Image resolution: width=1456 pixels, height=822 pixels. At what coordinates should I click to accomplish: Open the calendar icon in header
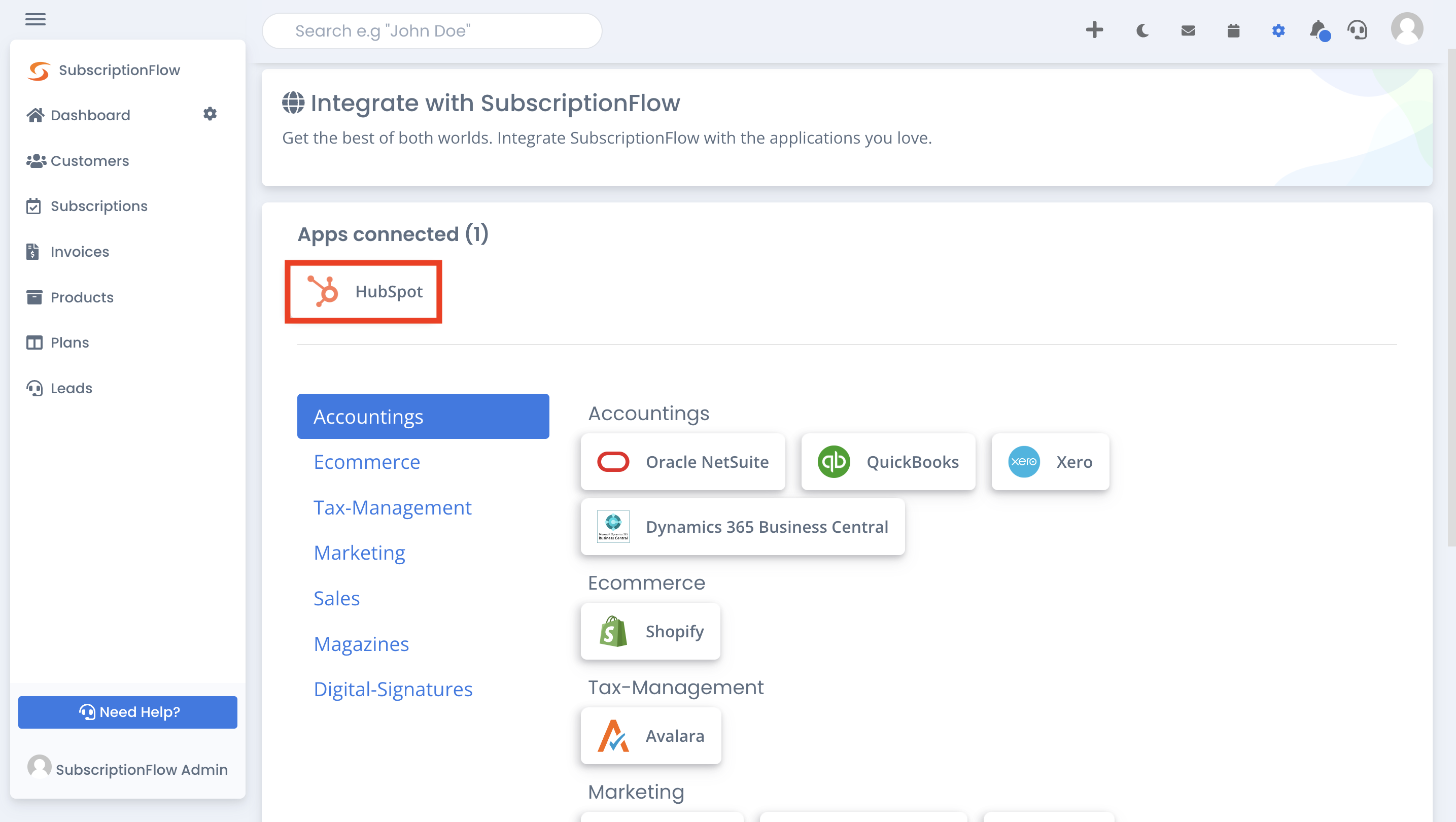pyautogui.click(x=1233, y=30)
